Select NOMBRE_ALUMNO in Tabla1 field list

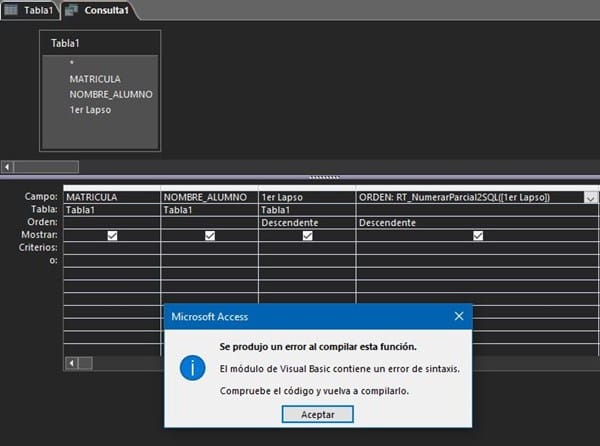(x=111, y=94)
